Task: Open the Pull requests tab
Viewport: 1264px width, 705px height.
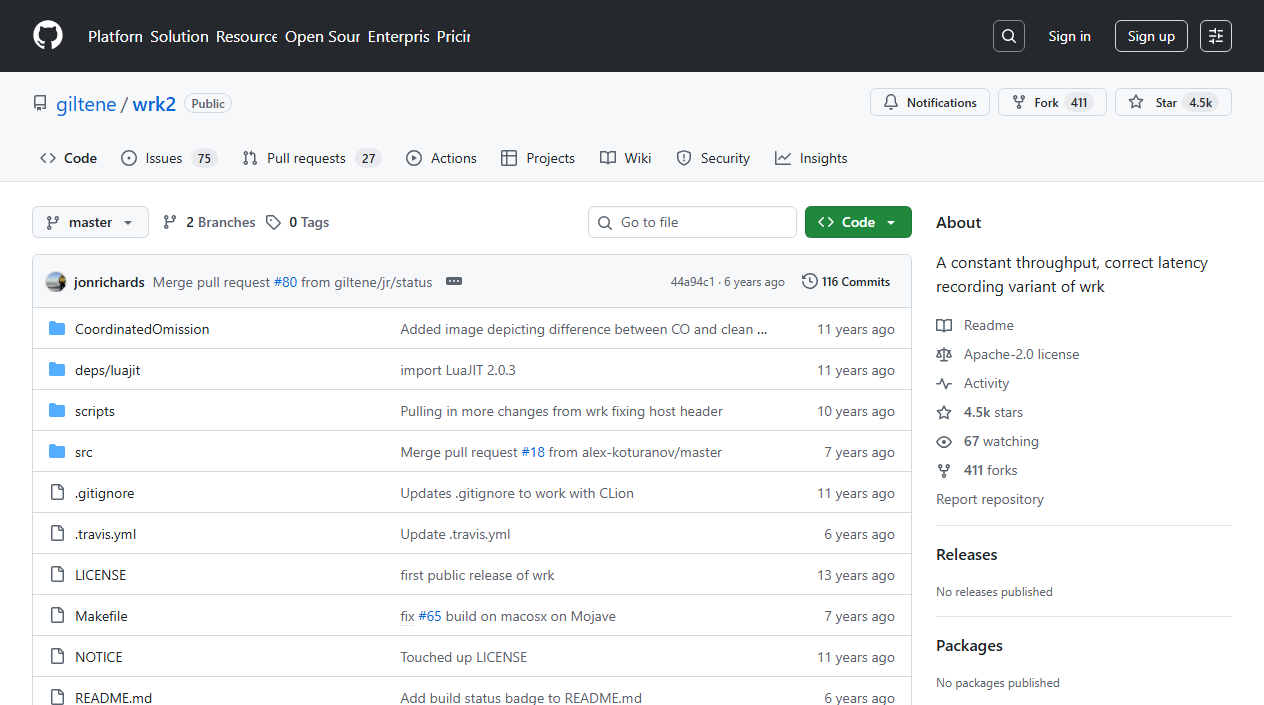Action: tap(311, 158)
